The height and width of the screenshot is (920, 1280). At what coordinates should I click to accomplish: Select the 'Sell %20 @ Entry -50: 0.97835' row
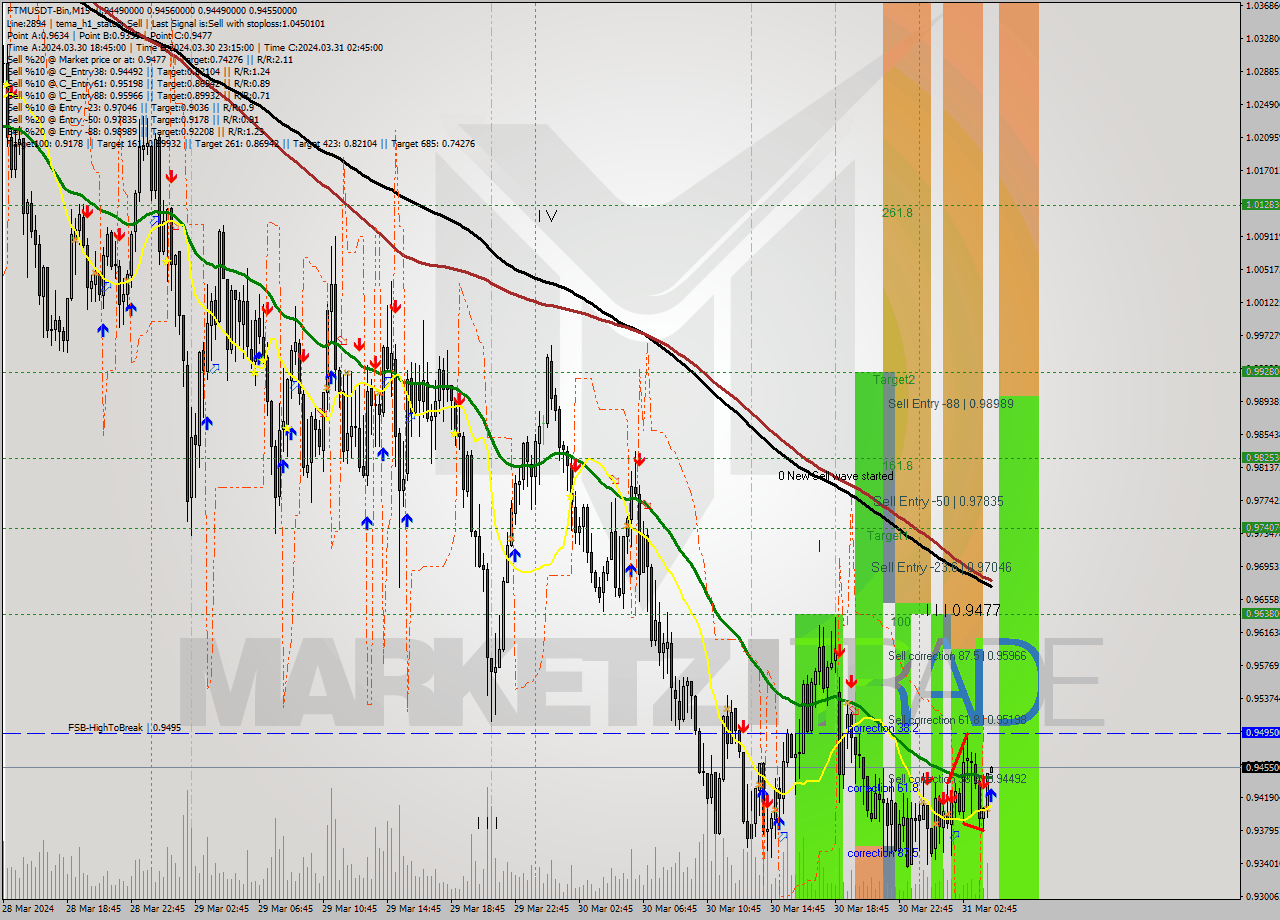pos(133,119)
